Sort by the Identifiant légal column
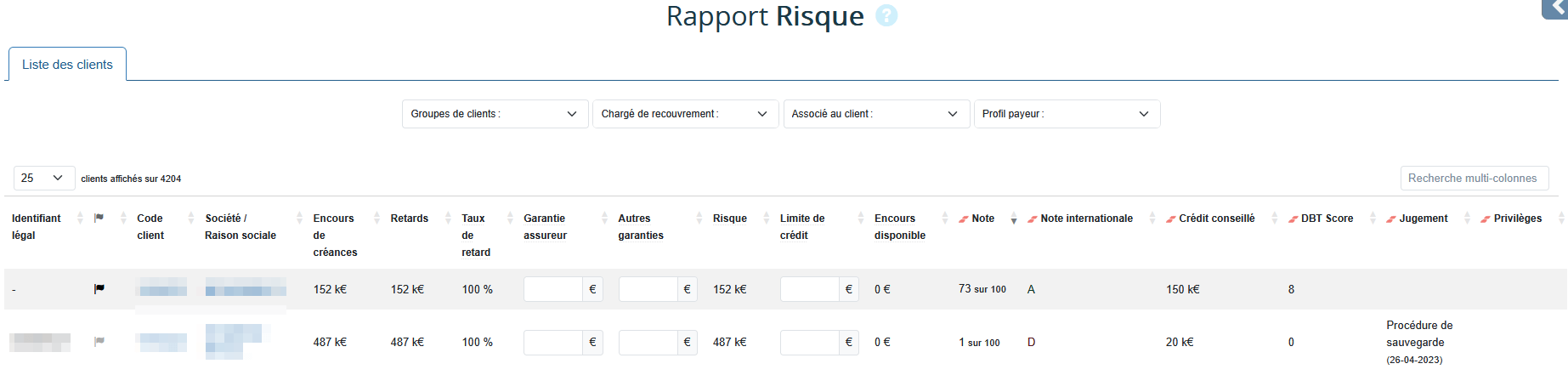This screenshot has height=375, width=1568. (37, 226)
